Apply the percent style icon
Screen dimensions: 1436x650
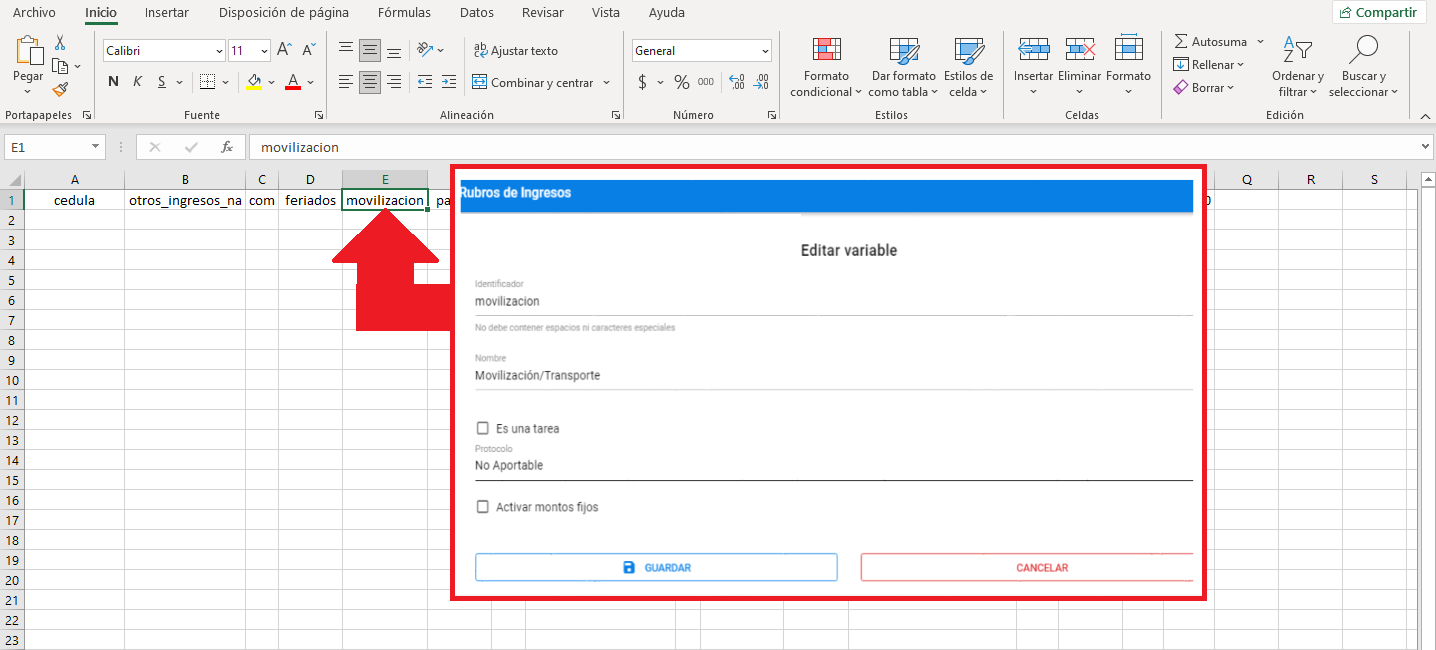[682, 82]
